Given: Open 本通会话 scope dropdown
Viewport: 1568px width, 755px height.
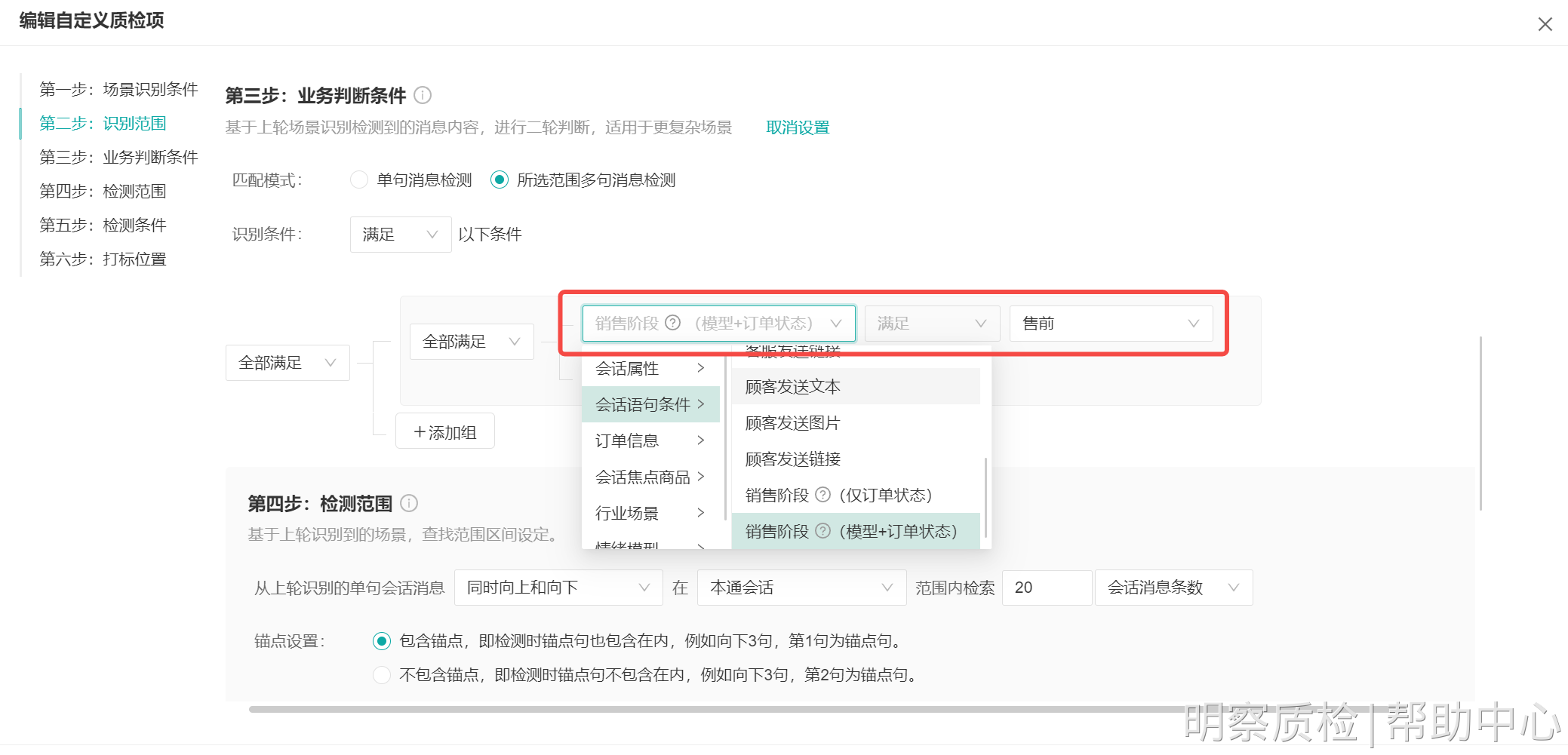Looking at the screenshot, I should [x=802, y=588].
